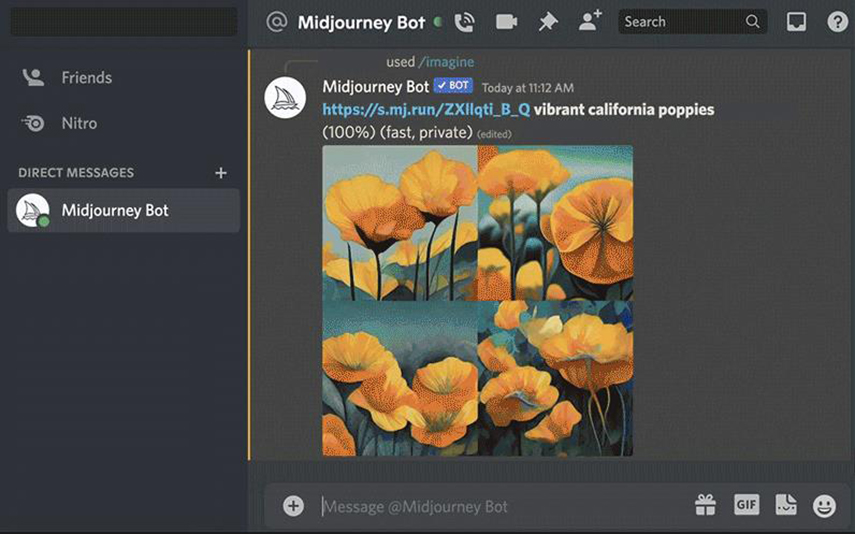Open the generated poppies image grid
The height and width of the screenshot is (534, 855).
[477, 300]
